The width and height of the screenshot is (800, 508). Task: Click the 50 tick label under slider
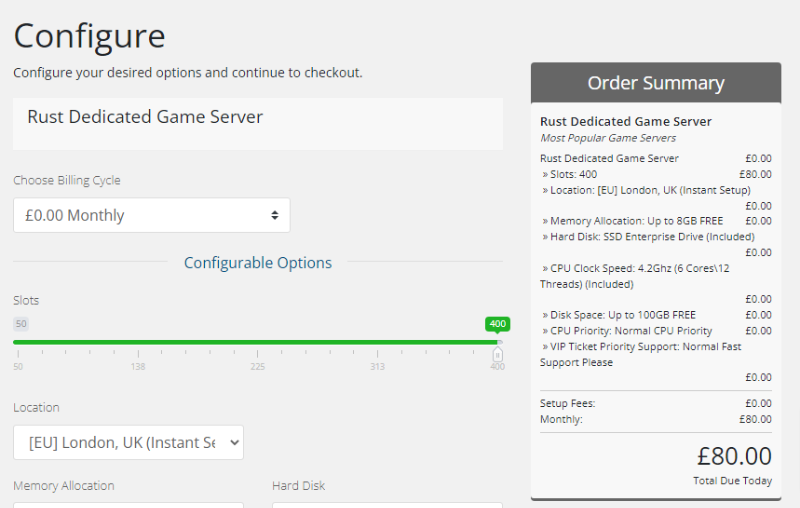coord(18,367)
